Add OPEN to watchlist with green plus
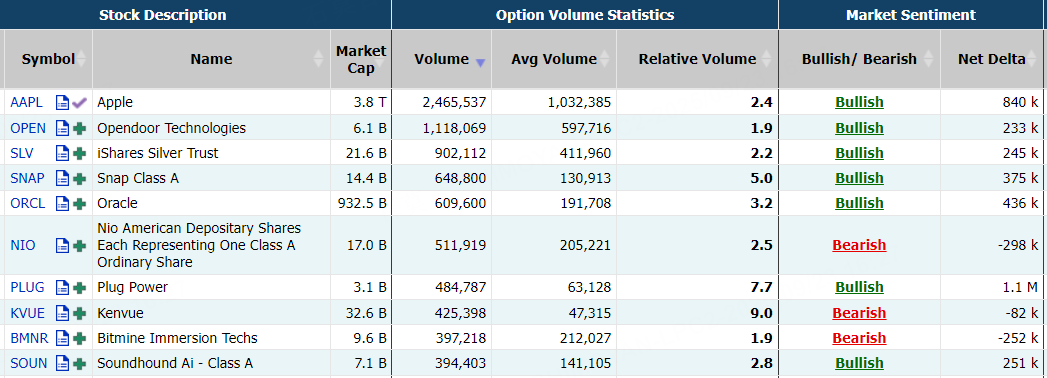The width and height of the screenshot is (1047, 378). coord(79,128)
